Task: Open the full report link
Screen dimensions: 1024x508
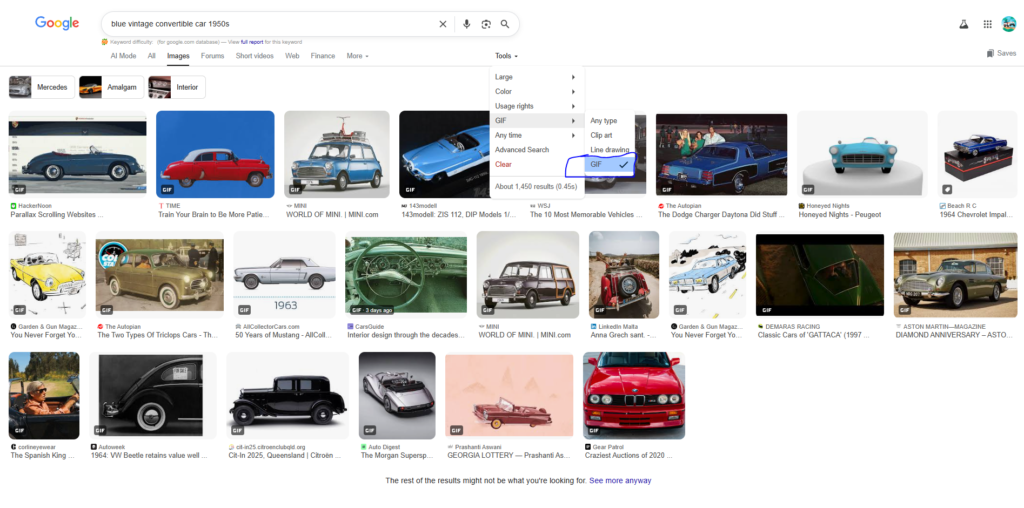Action: click(x=251, y=42)
